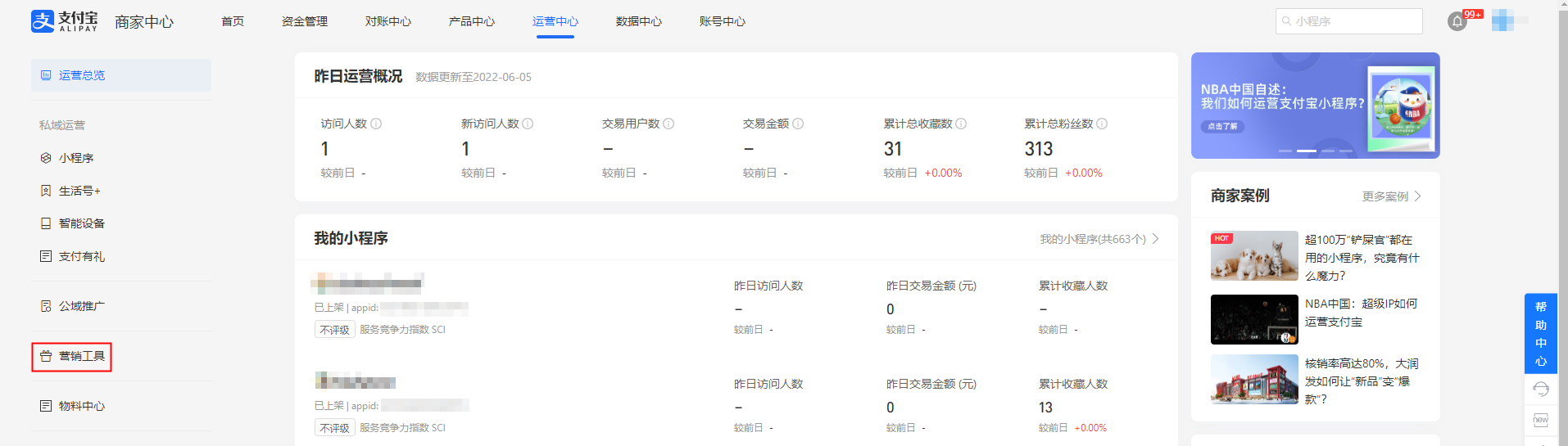Click the 99+ notification badge
This screenshot has height=446, width=1568.
[1473, 14]
